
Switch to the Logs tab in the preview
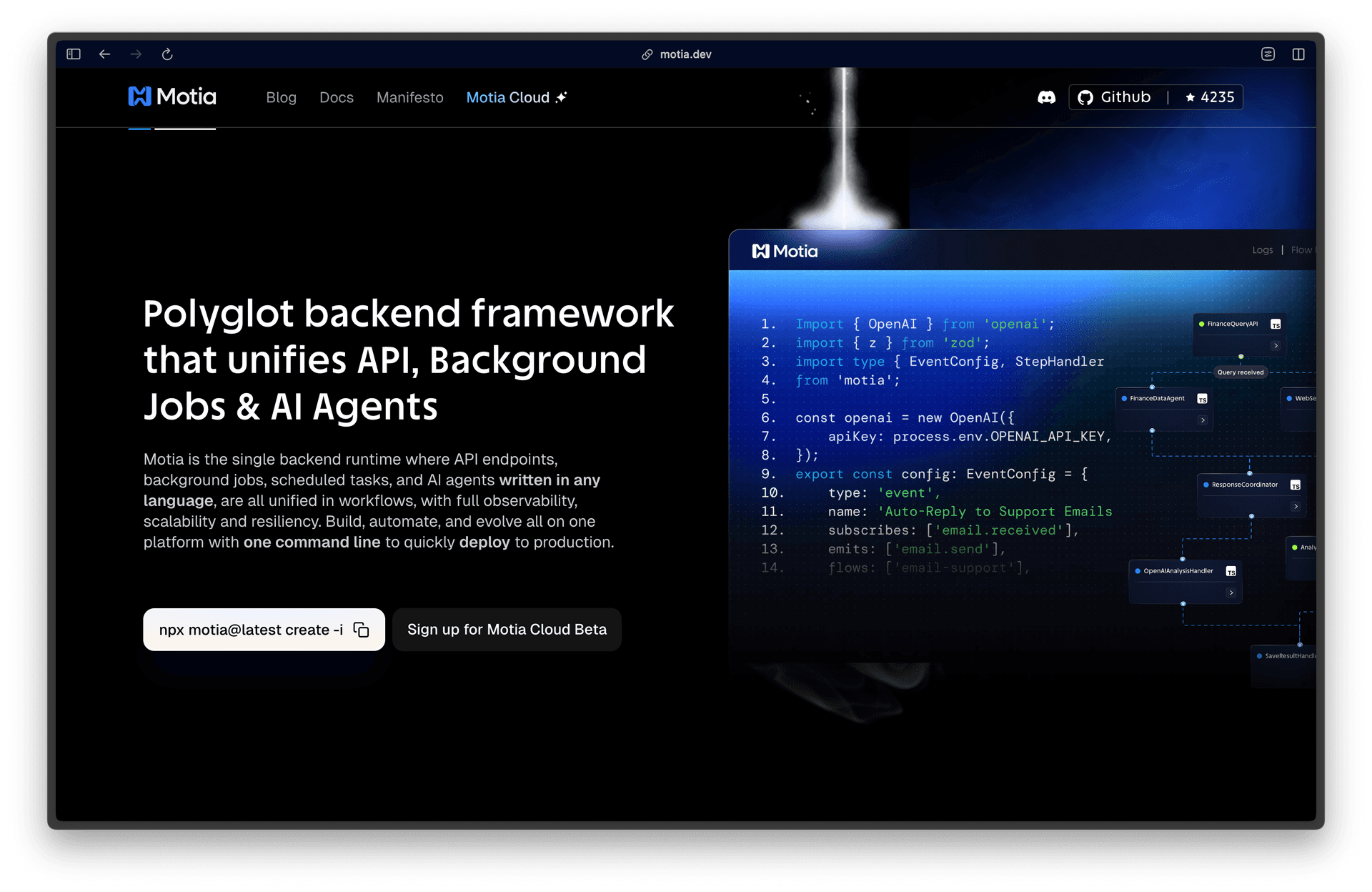1262,250
